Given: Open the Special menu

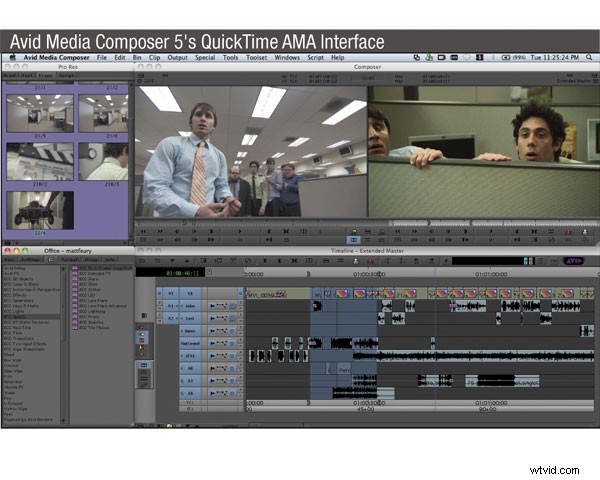Looking at the screenshot, I should [205, 57].
